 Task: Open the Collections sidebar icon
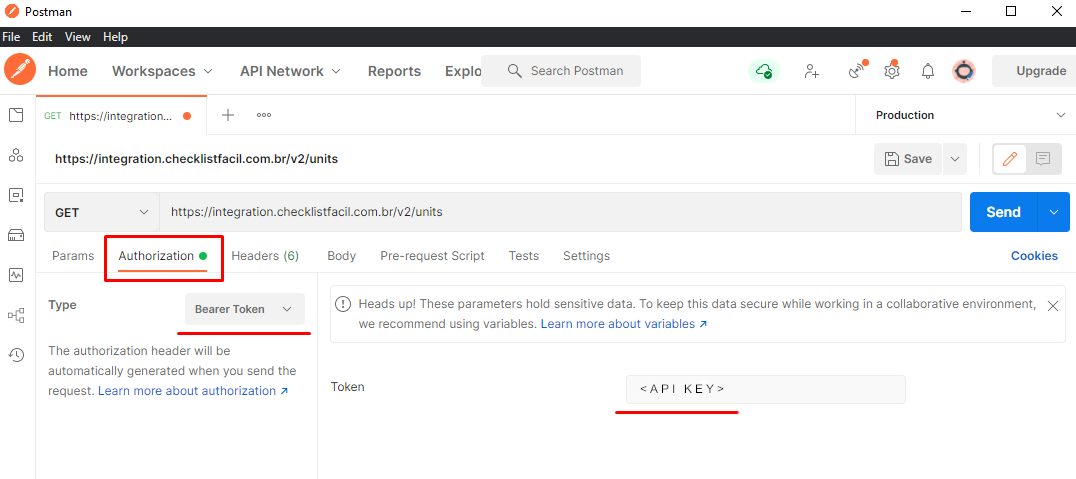tap(16, 115)
